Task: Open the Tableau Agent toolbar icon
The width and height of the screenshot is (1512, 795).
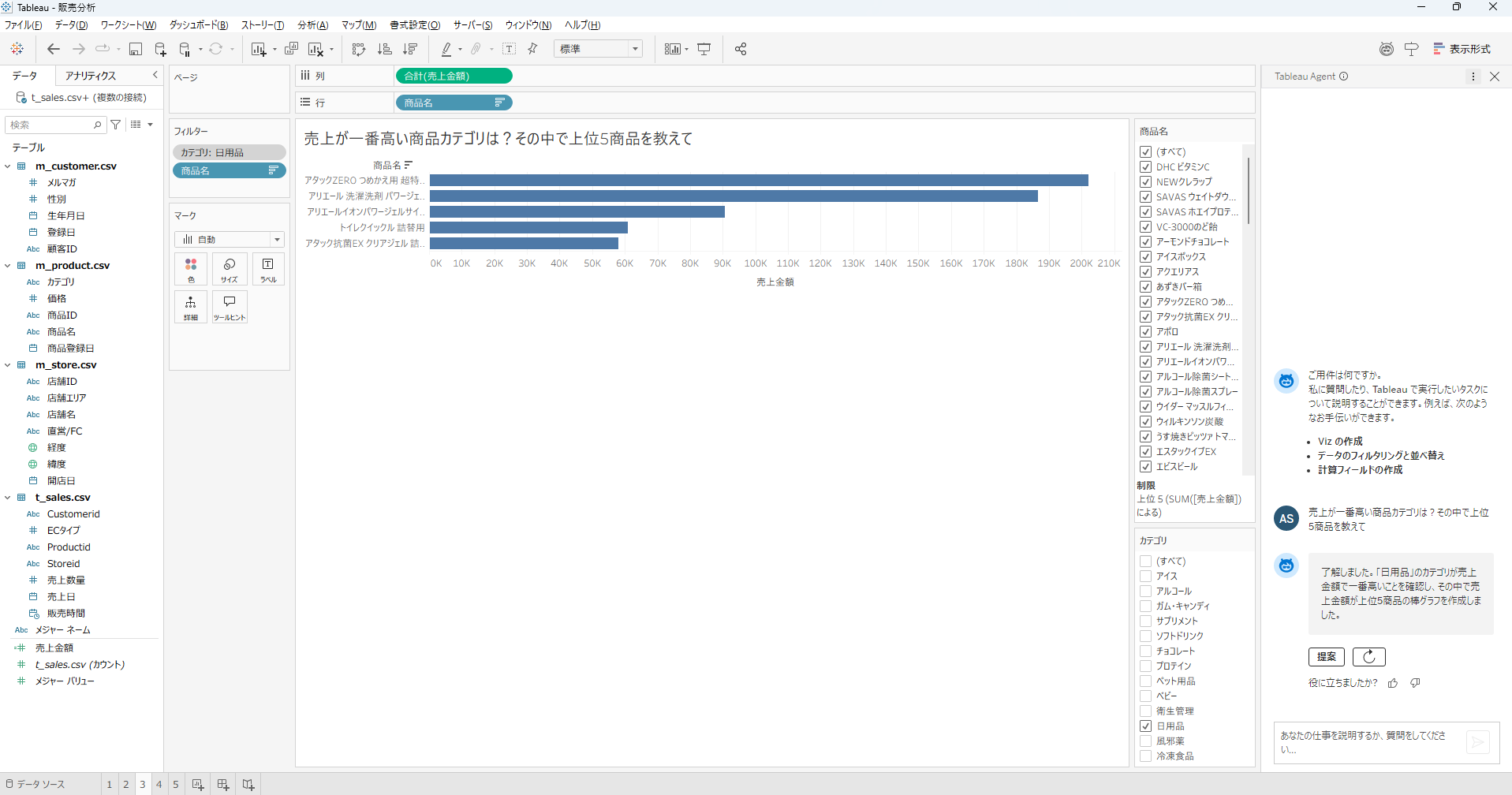Action: coord(1387,49)
